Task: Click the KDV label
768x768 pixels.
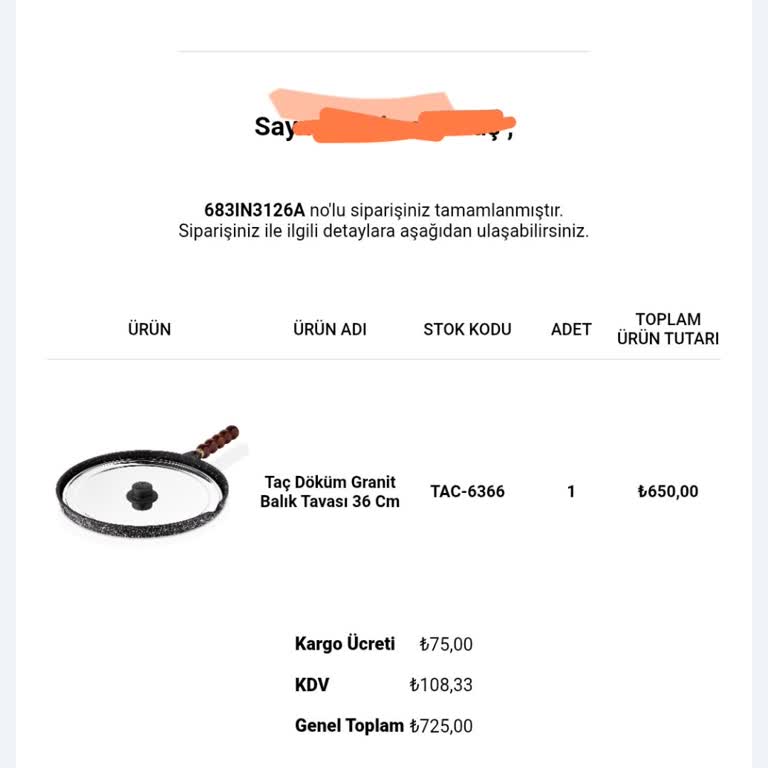Action: (x=312, y=685)
